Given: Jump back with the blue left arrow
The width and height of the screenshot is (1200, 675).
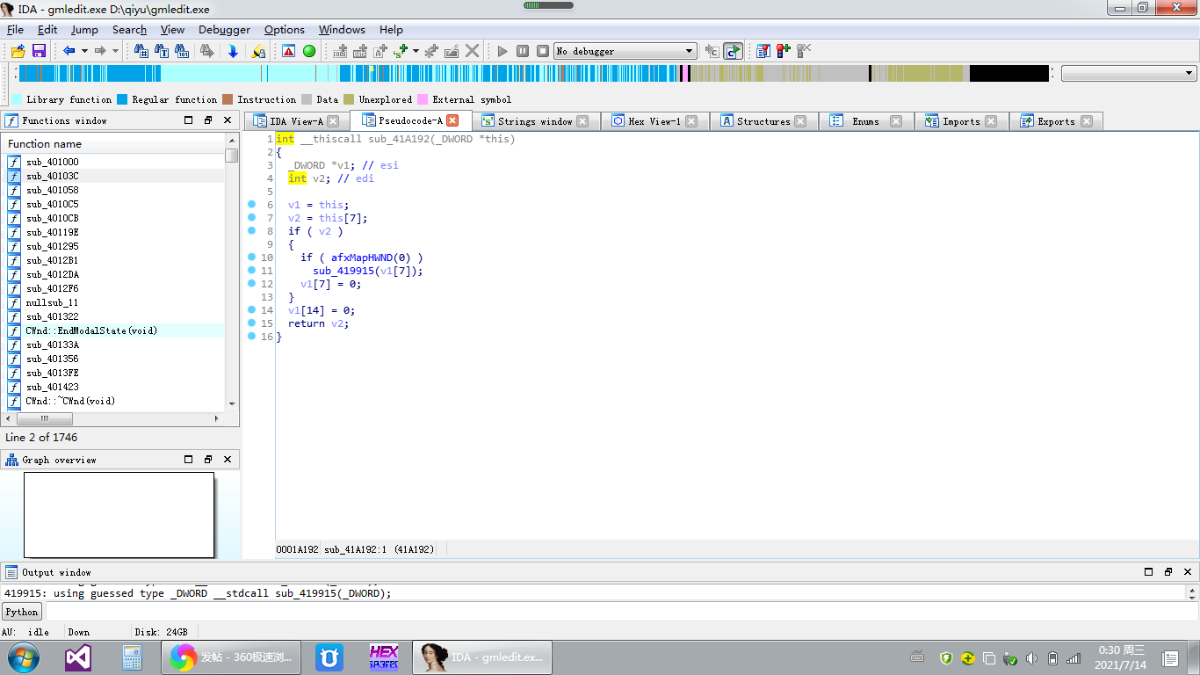Looking at the screenshot, I should [68, 51].
